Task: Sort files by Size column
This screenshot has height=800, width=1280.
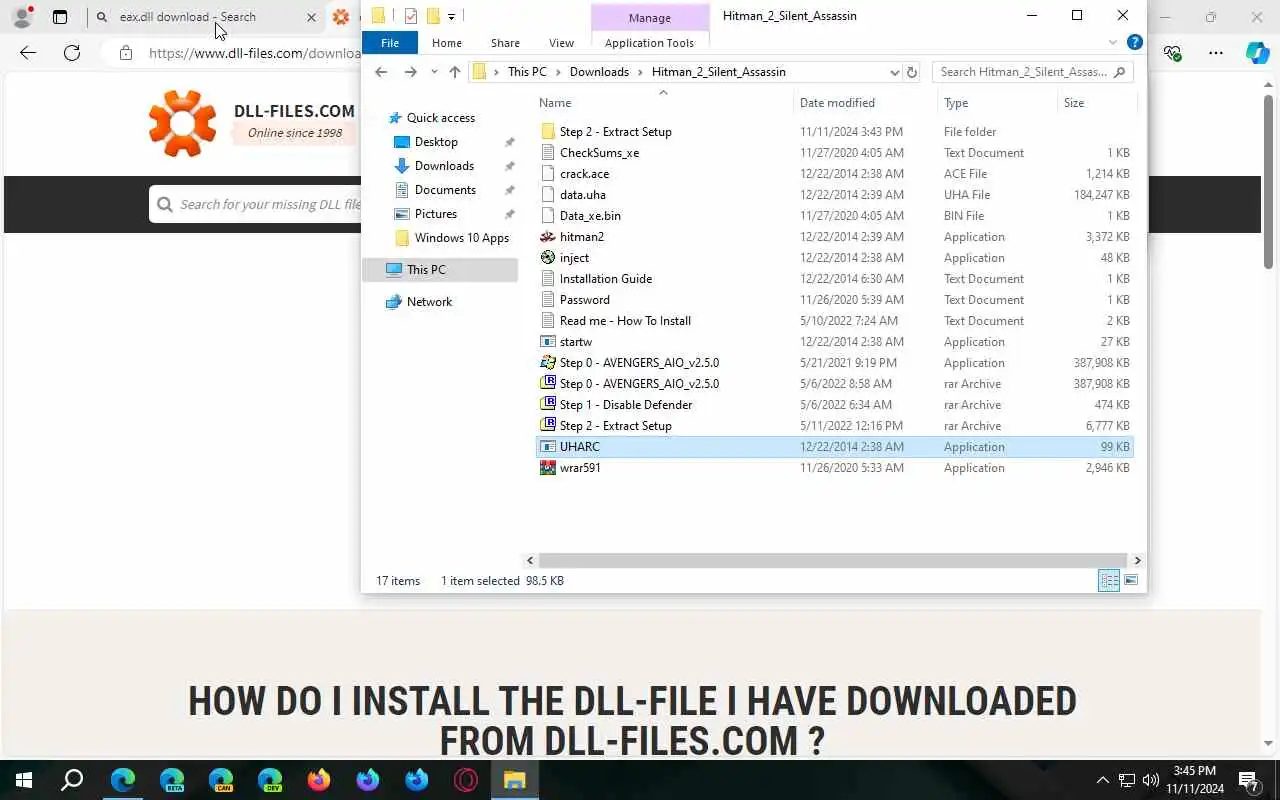Action: (1097, 103)
